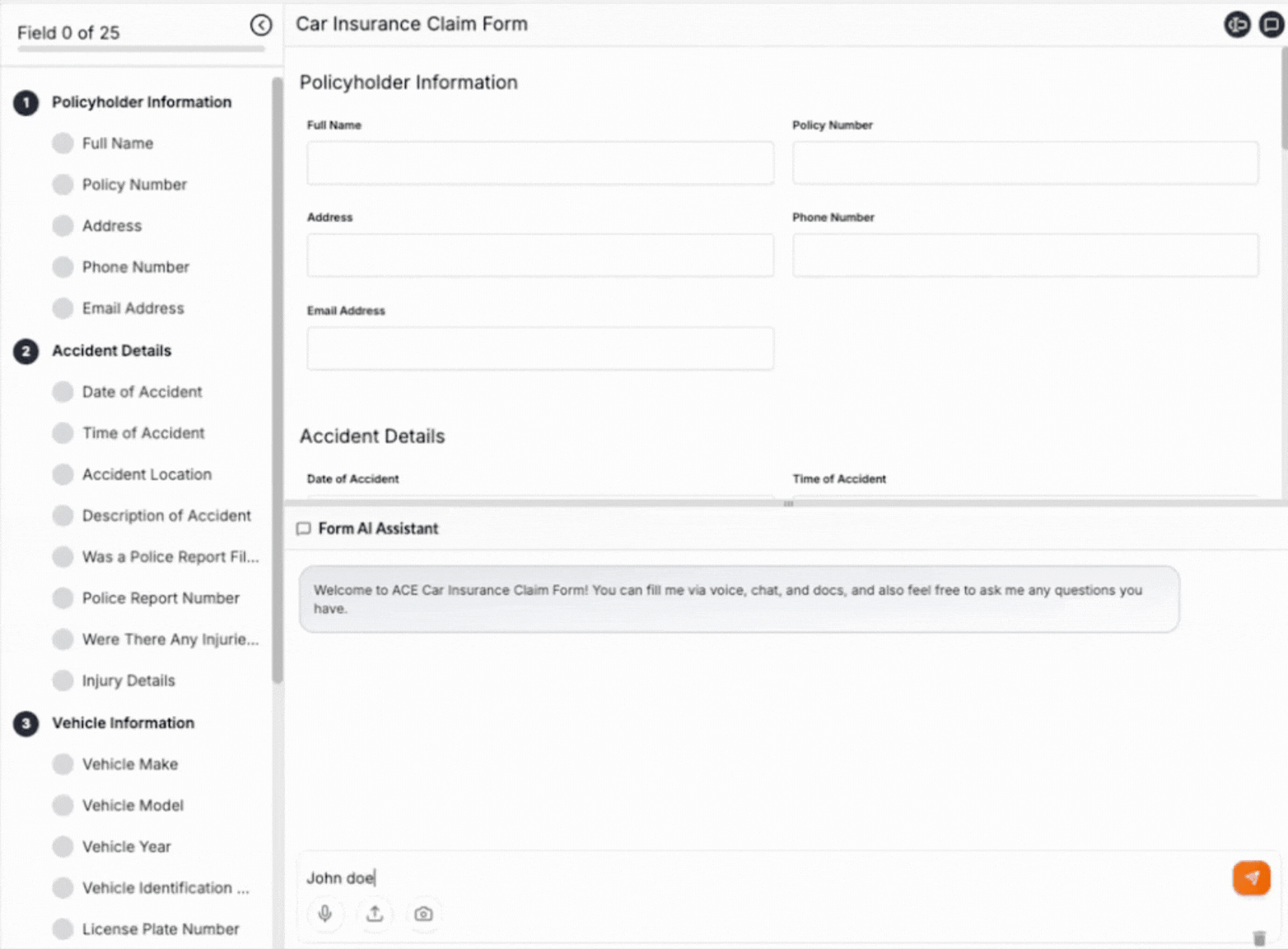Focus the Full Name input field

tap(540, 163)
